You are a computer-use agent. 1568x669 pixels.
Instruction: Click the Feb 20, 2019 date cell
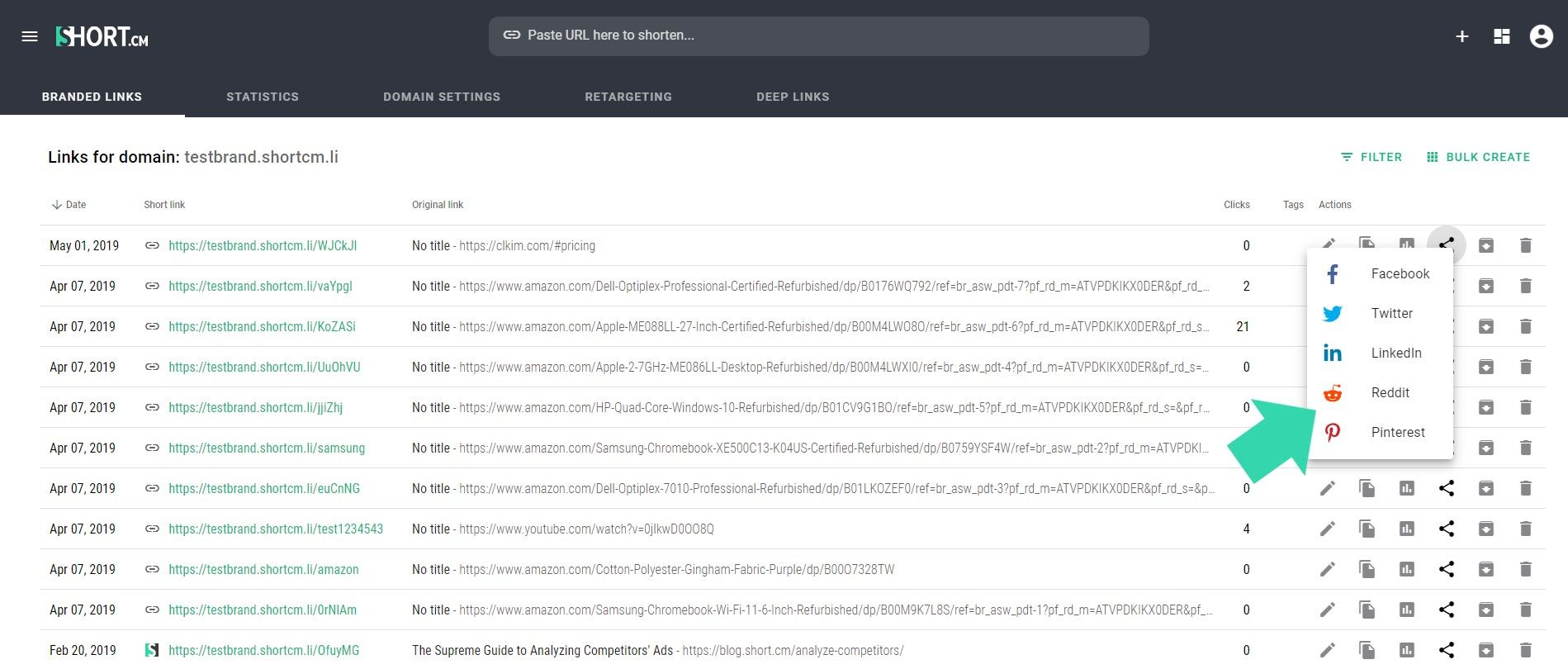pos(83,650)
